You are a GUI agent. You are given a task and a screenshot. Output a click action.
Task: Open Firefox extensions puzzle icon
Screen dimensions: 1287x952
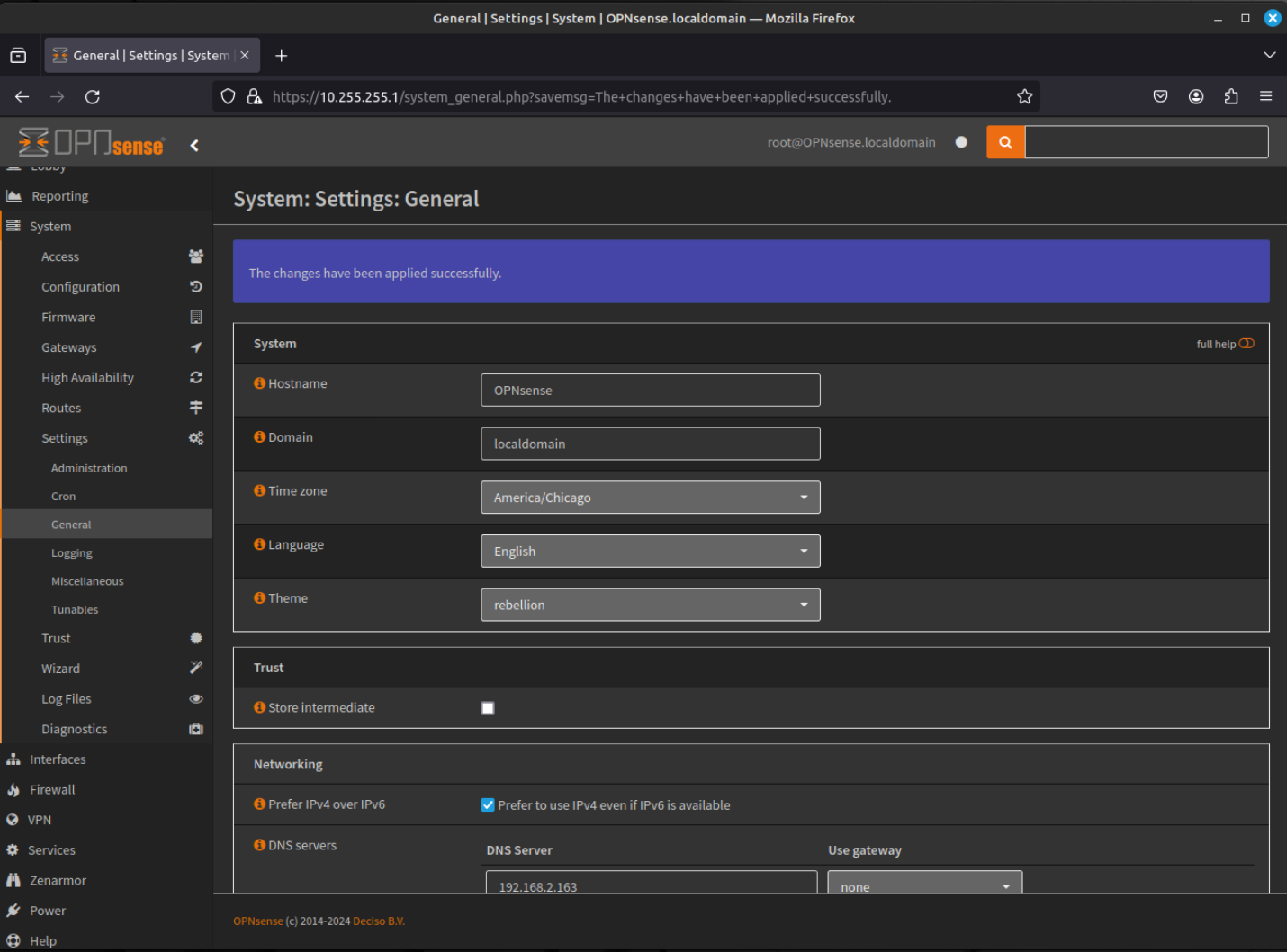coord(1231,96)
